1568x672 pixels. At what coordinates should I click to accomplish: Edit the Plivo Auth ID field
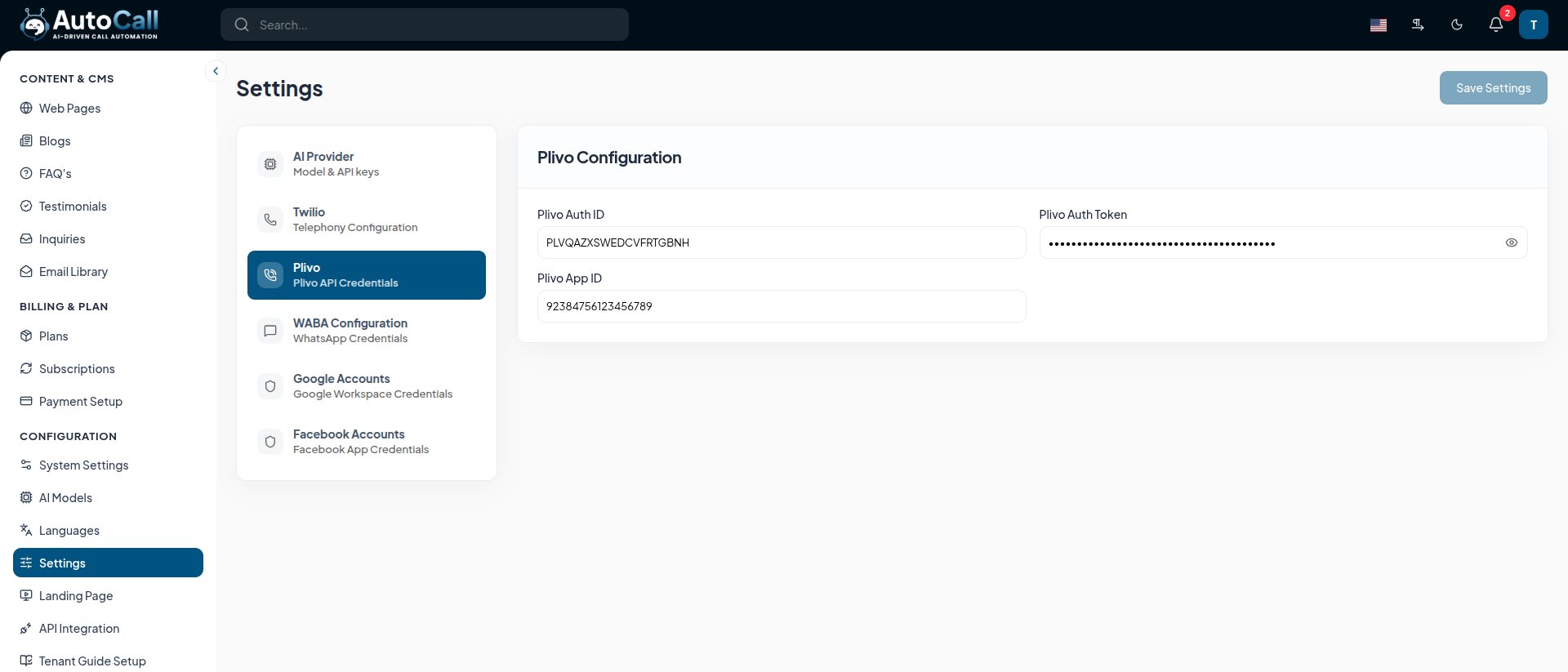tap(782, 243)
